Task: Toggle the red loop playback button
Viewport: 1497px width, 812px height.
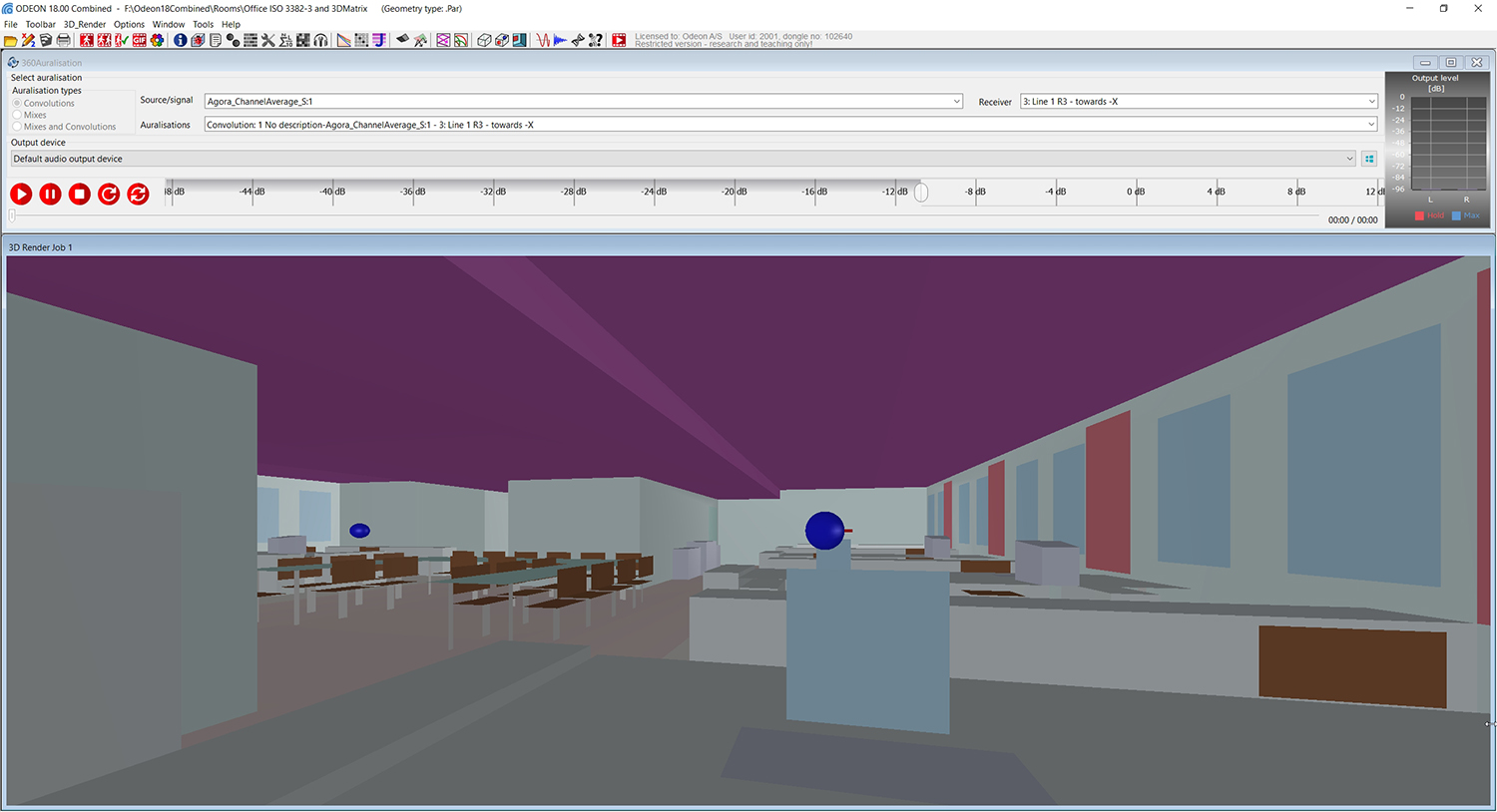Action: pyautogui.click(x=138, y=194)
